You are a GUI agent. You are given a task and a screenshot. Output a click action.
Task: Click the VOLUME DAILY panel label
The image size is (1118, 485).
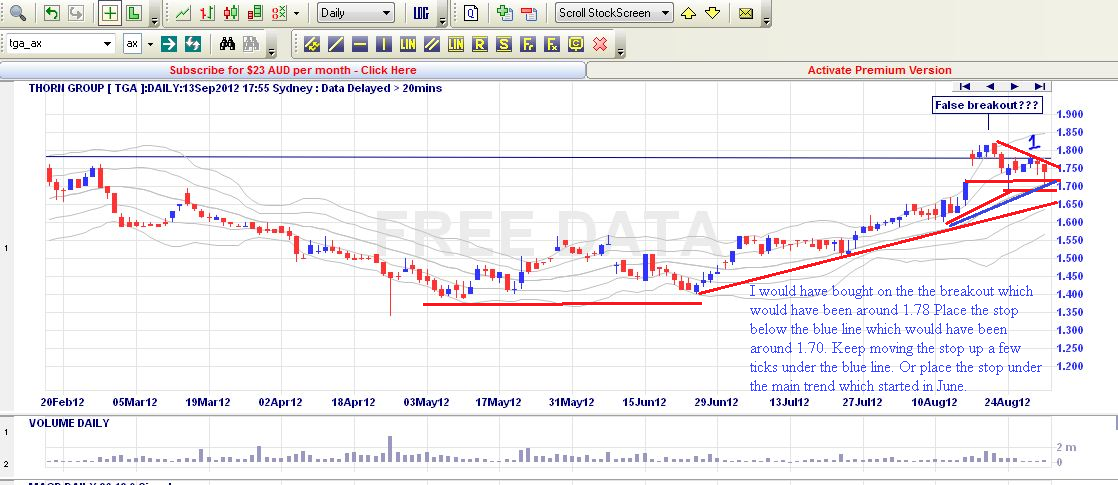[69, 423]
